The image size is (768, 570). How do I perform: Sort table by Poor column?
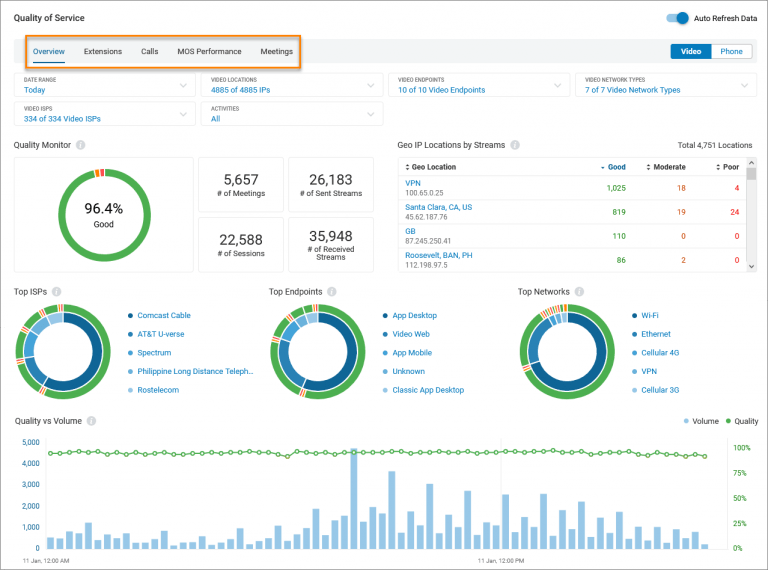(730, 167)
